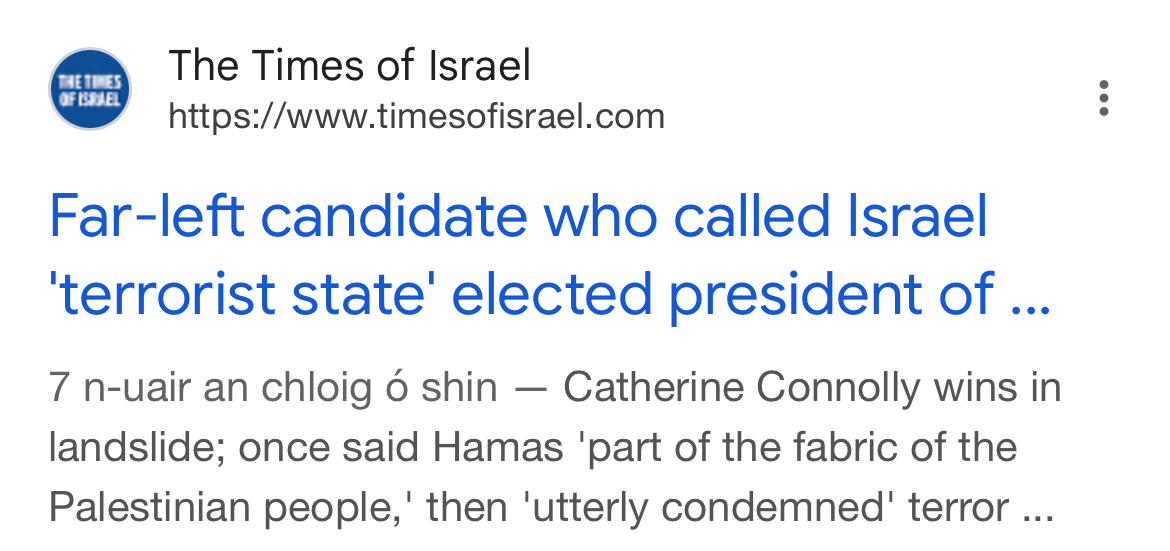
Task: Click 'Catherine Connolly' in the snippet
Action: tap(744, 388)
